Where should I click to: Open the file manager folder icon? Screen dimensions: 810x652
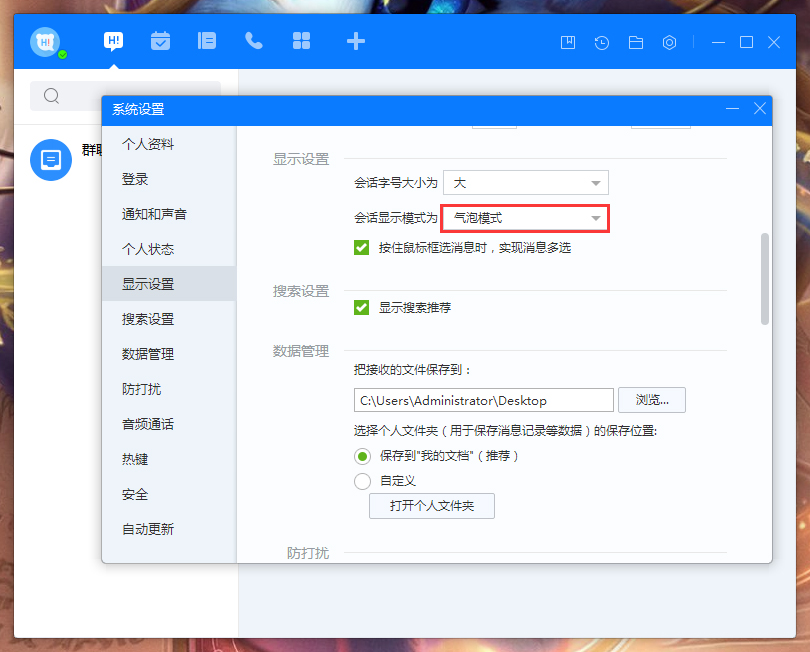(635, 43)
